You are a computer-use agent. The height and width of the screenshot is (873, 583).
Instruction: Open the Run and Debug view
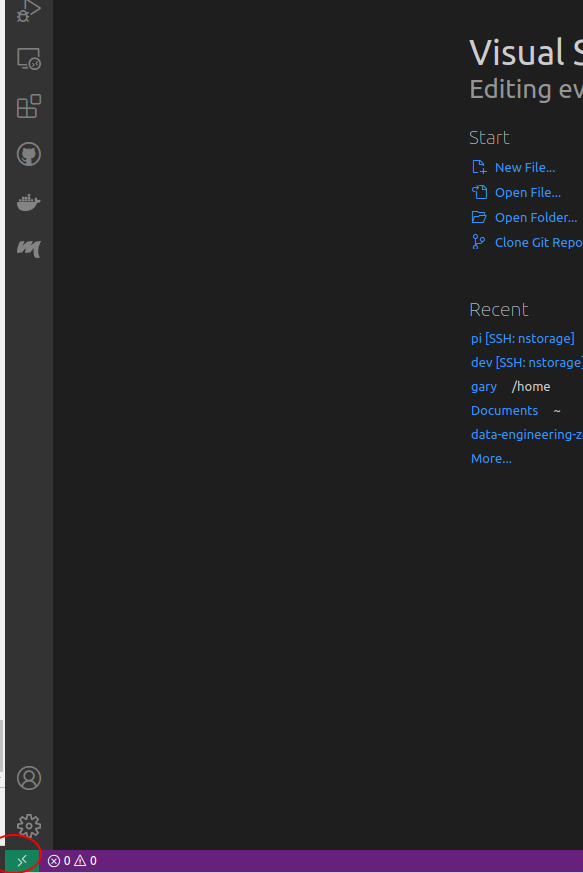[x=28, y=11]
